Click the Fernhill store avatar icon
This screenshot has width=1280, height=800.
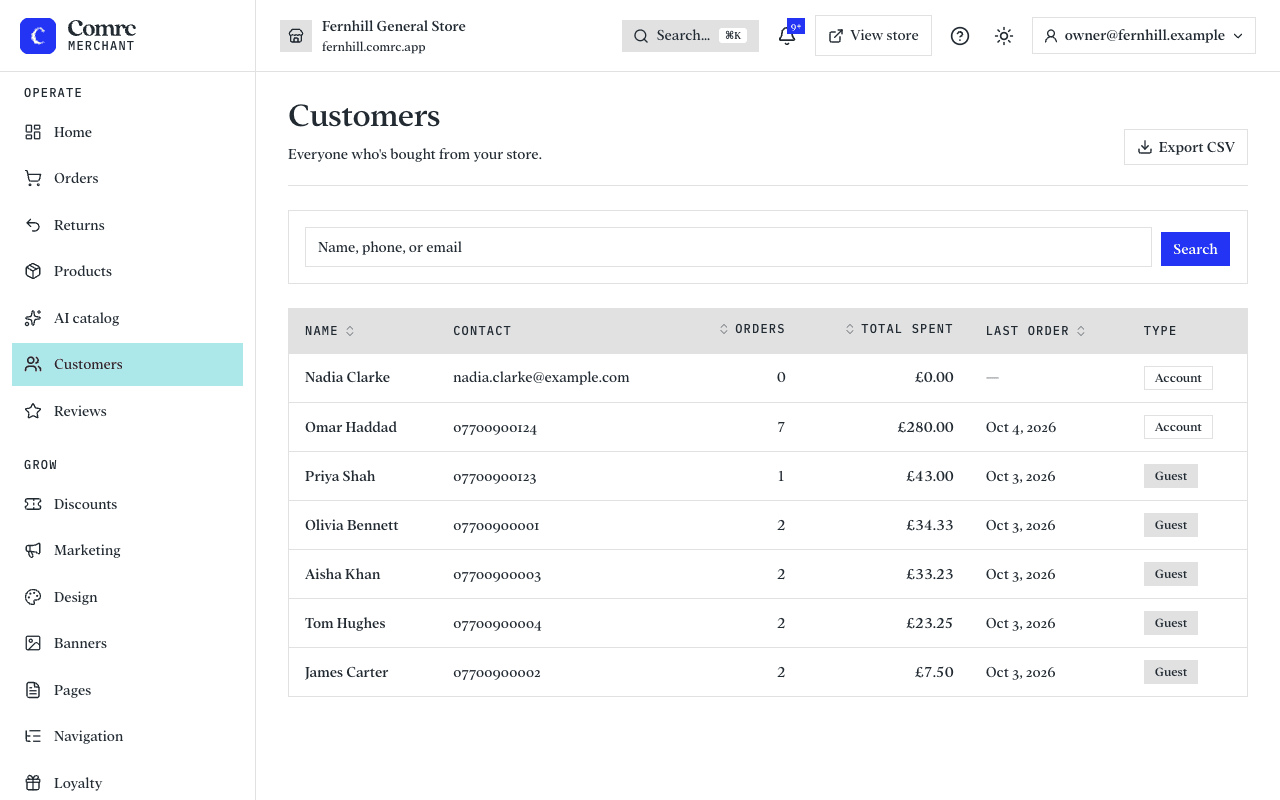[x=296, y=36]
